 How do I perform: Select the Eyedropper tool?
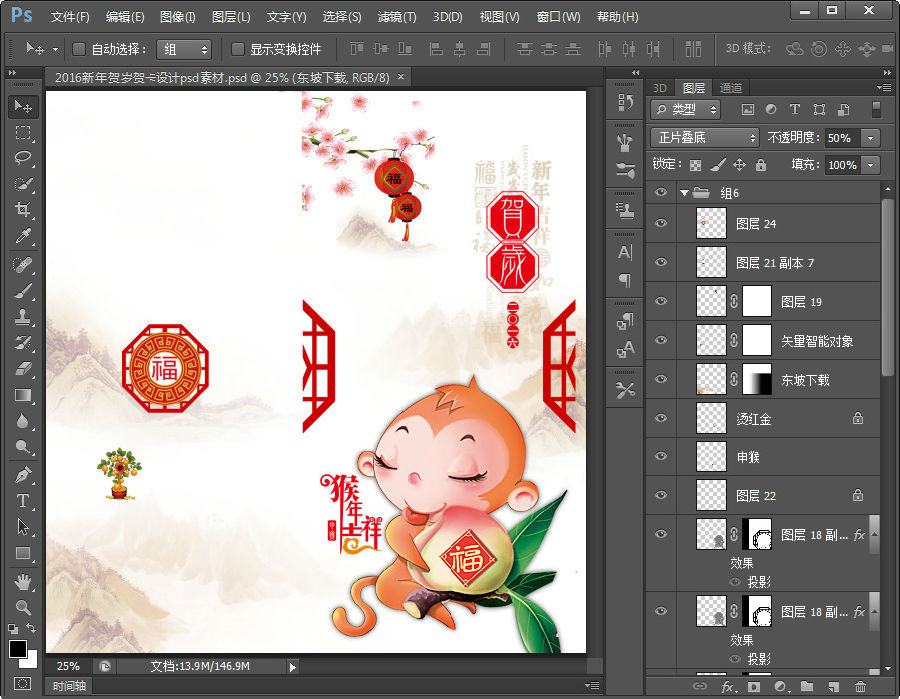[x=23, y=236]
